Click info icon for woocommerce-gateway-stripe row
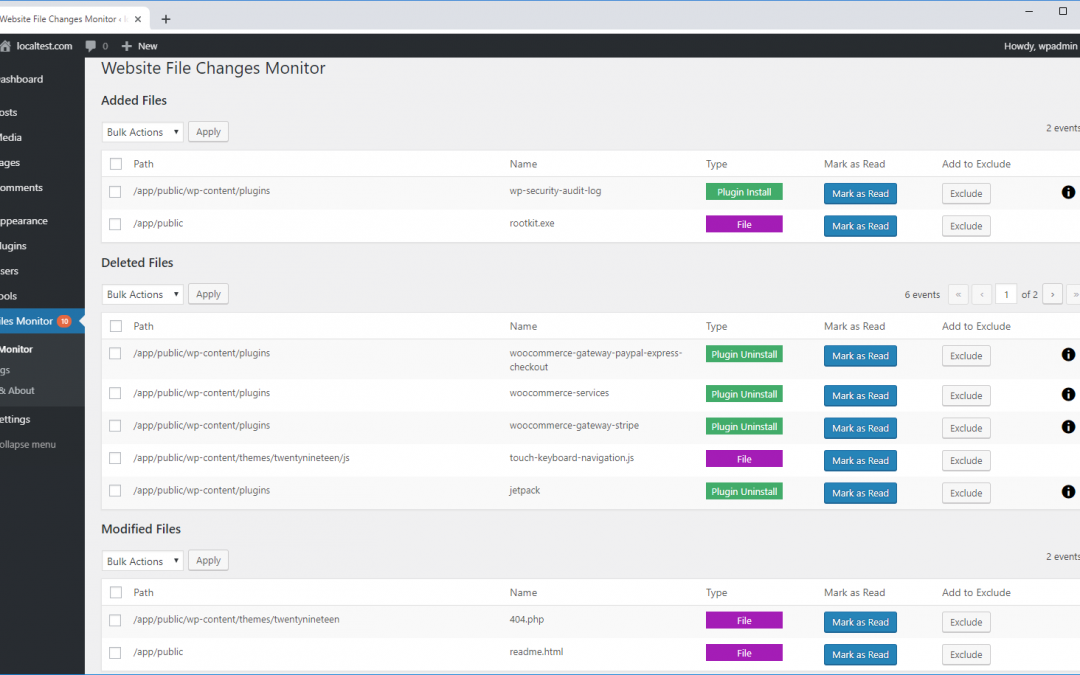 click(1068, 427)
